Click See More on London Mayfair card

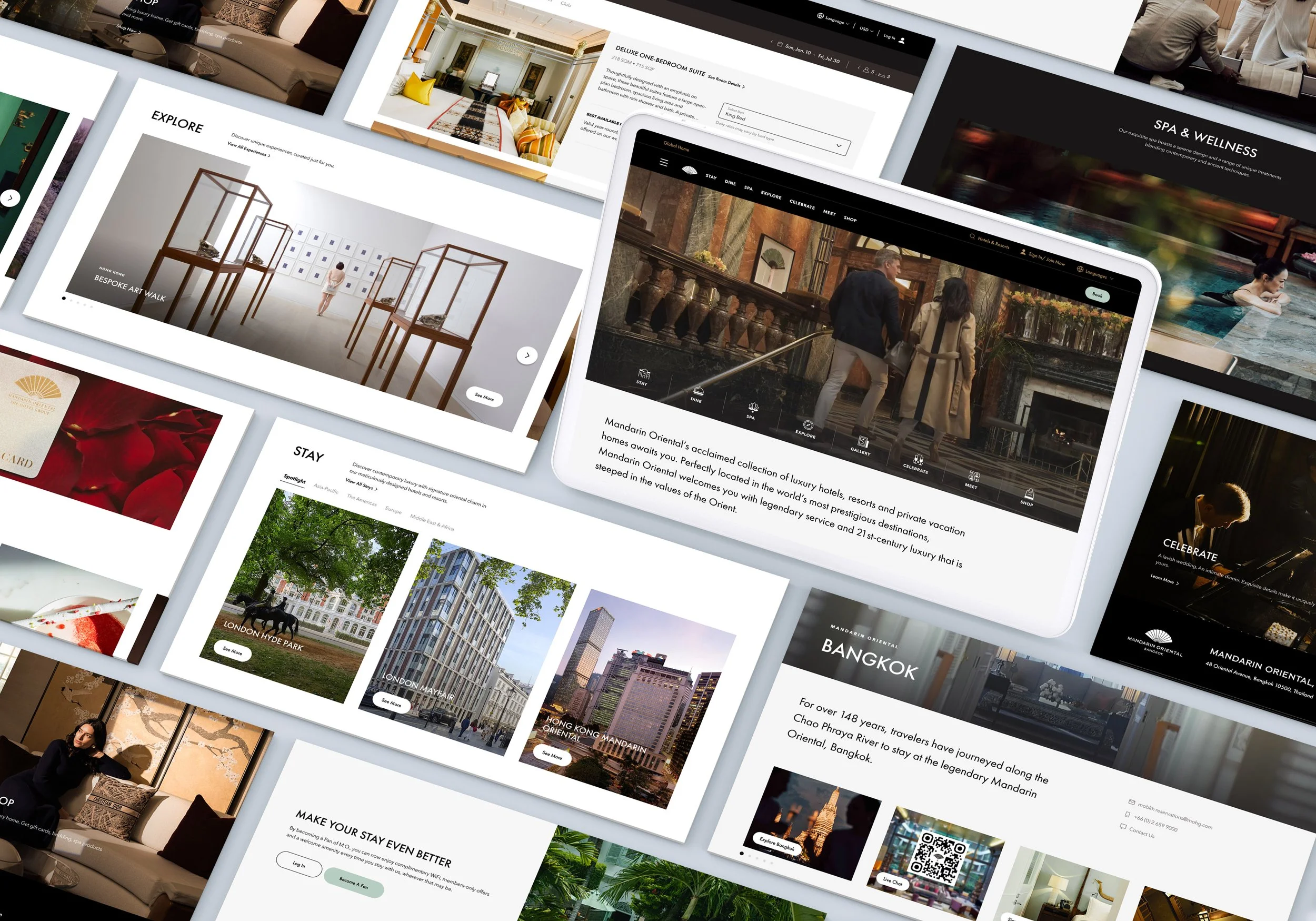pos(392,702)
